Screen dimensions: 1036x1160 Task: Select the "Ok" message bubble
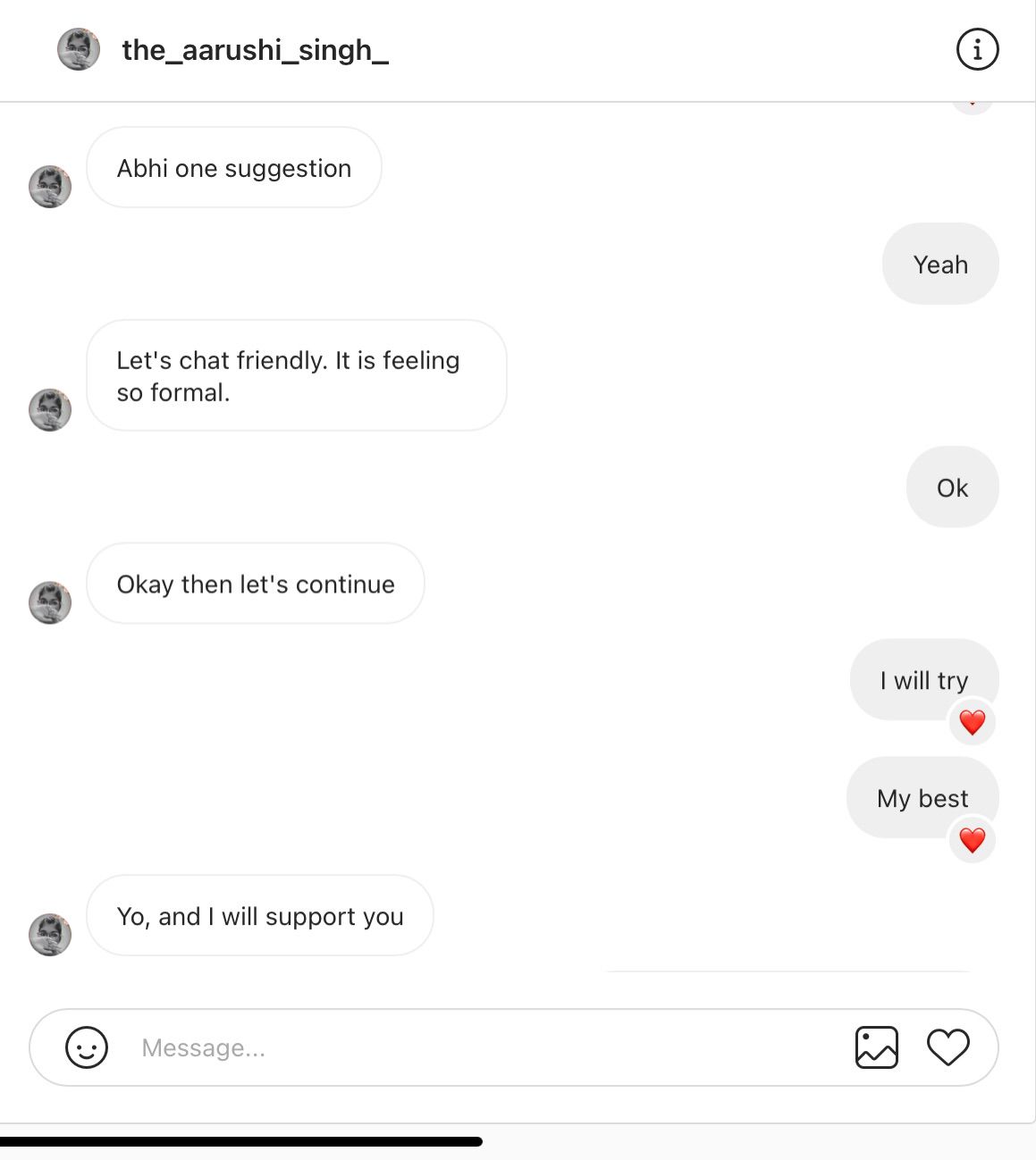953,487
